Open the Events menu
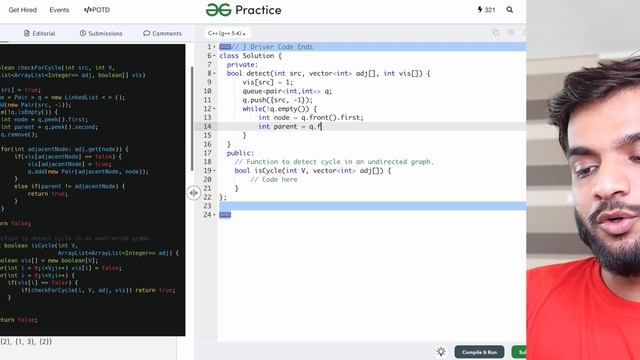 click(59, 10)
